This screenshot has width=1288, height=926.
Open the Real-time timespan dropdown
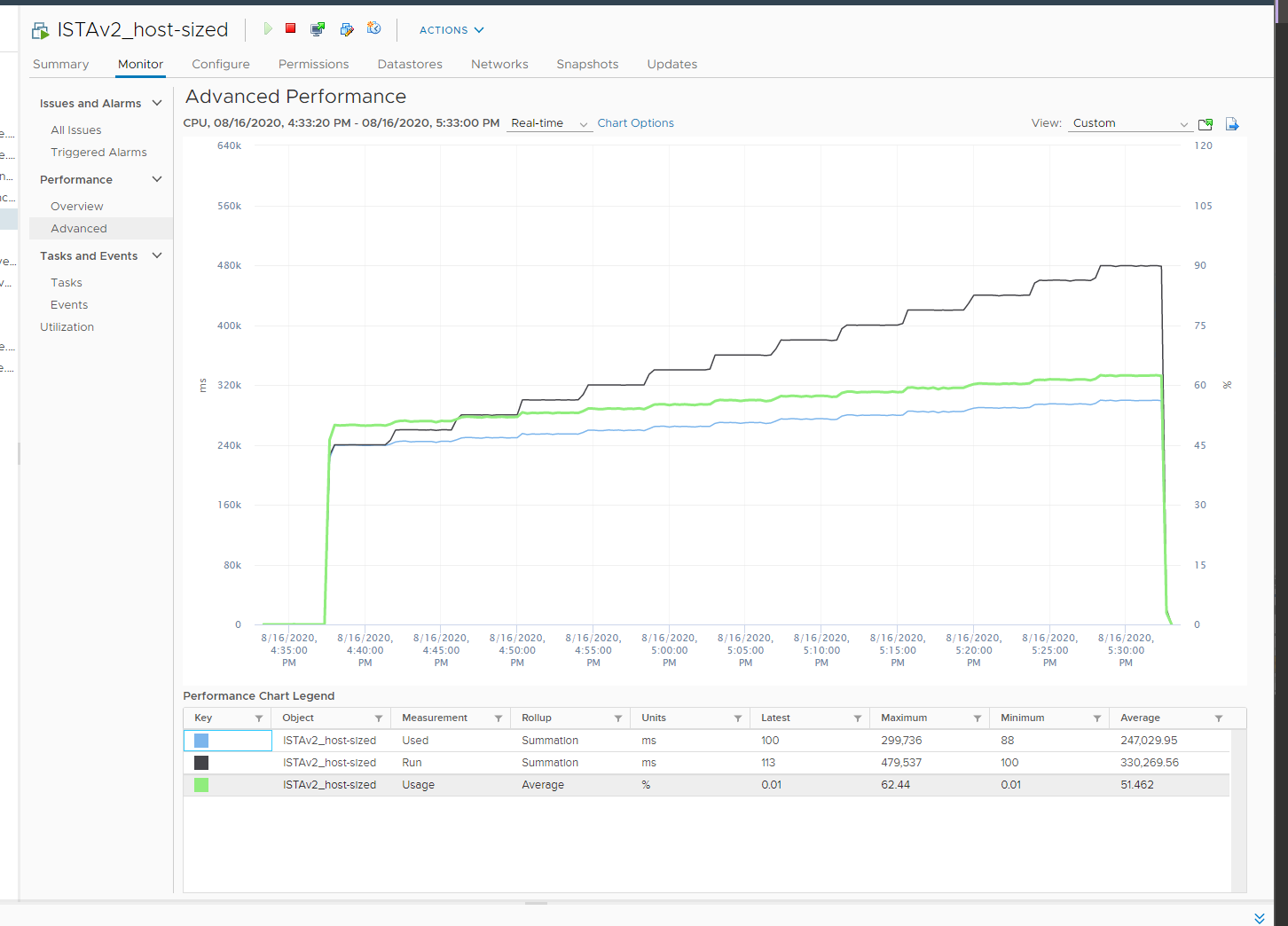tap(549, 123)
